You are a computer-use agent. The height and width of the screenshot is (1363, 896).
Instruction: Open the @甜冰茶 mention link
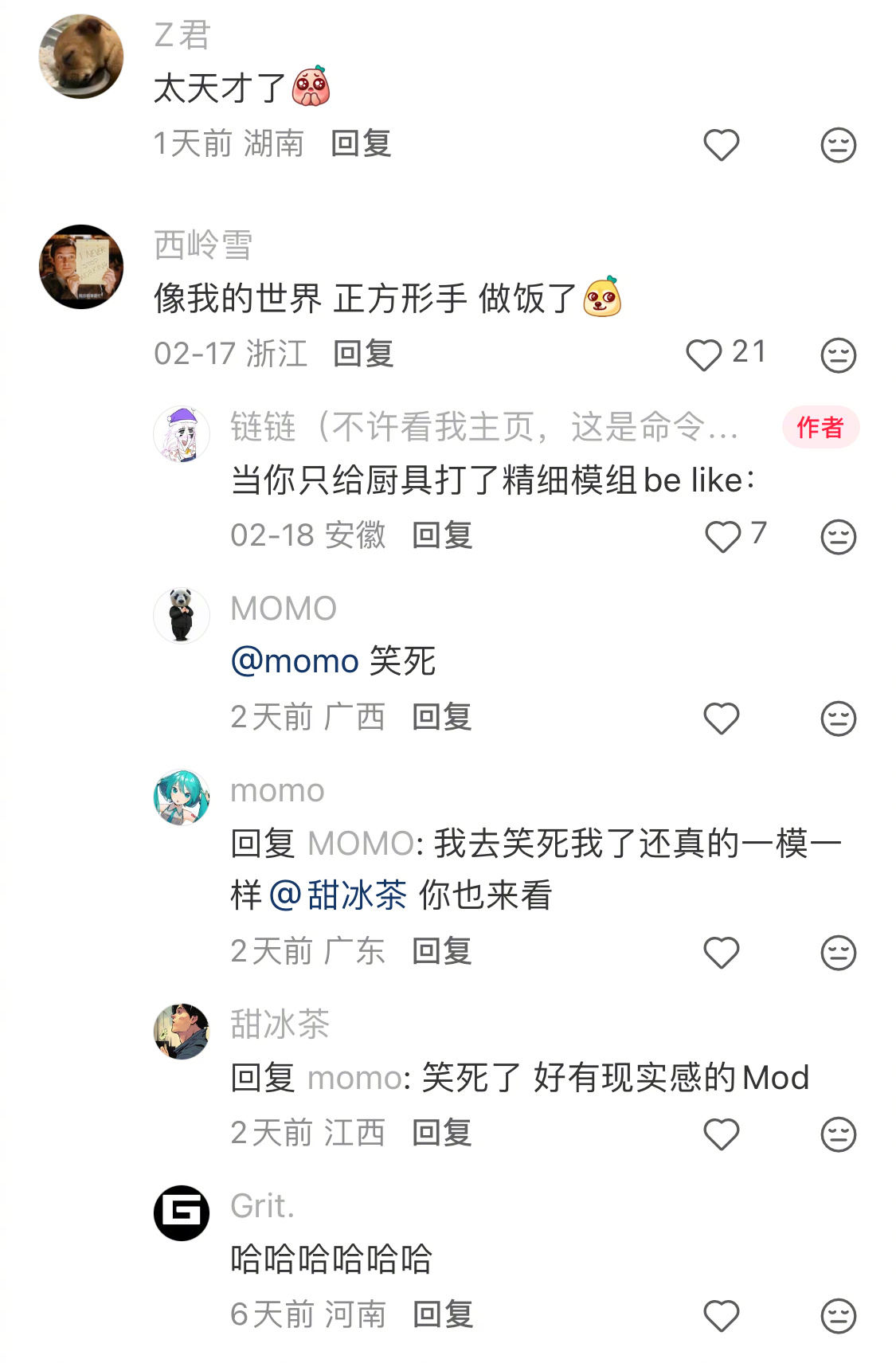[x=338, y=895]
